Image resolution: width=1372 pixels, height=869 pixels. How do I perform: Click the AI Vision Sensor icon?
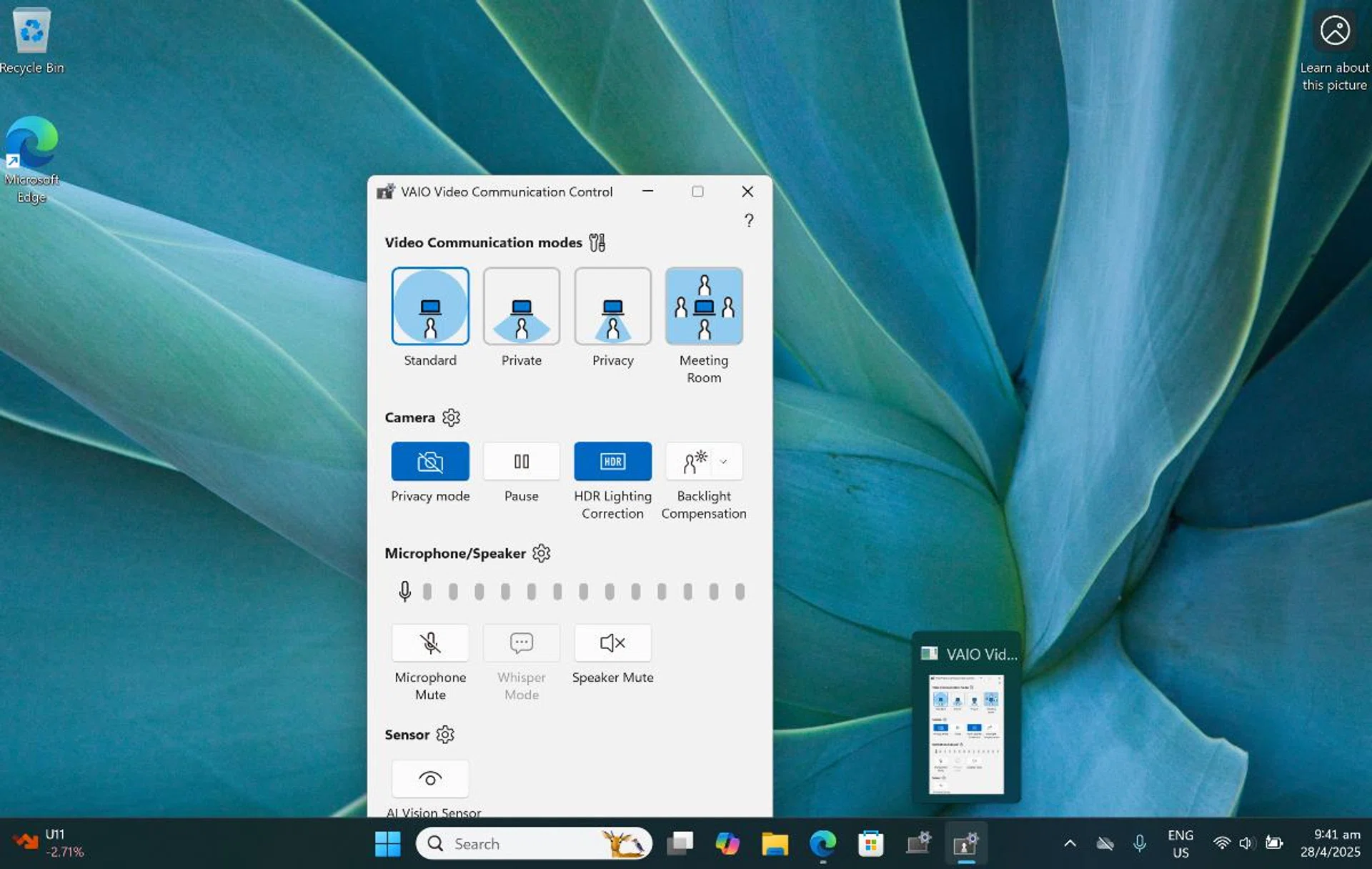pos(429,778)
